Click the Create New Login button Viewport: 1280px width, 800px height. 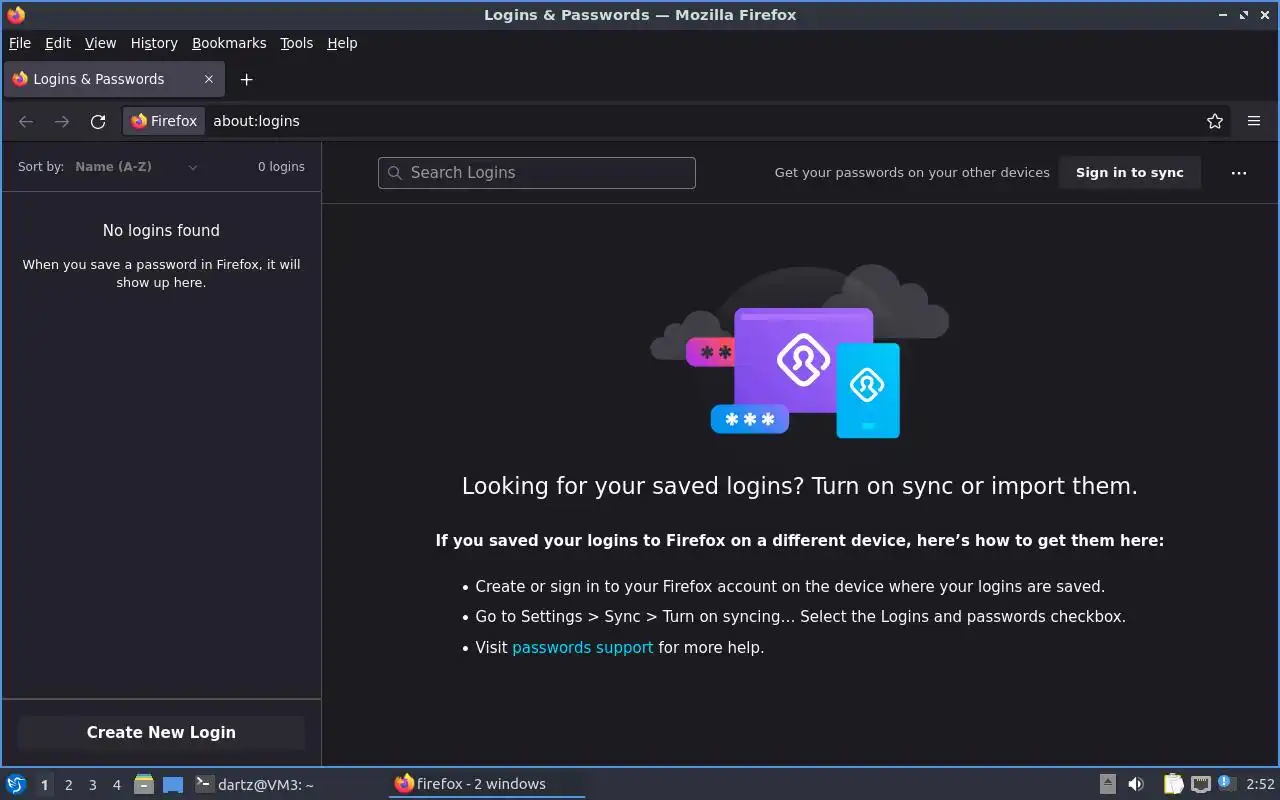[x=161, y=732]
